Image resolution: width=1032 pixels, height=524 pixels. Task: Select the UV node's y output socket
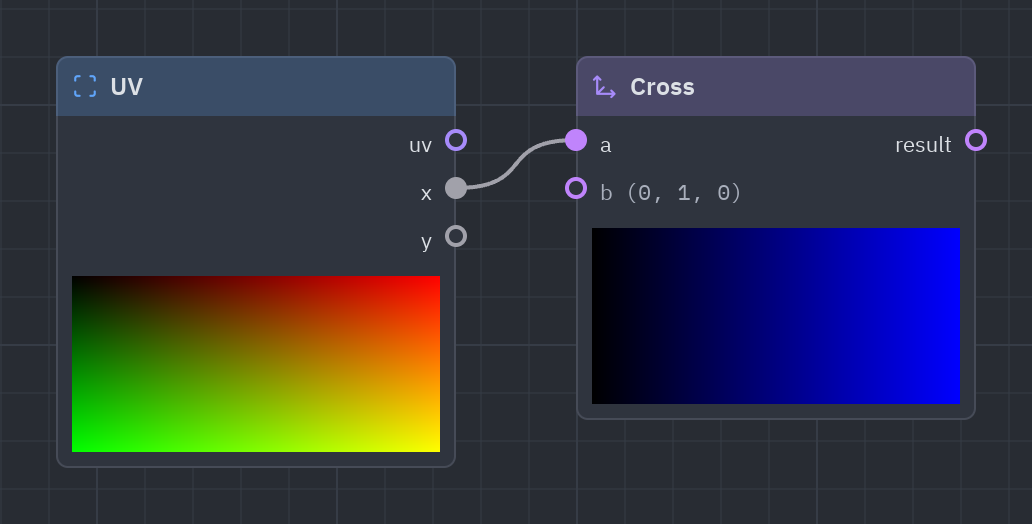(x=456, y=236)
